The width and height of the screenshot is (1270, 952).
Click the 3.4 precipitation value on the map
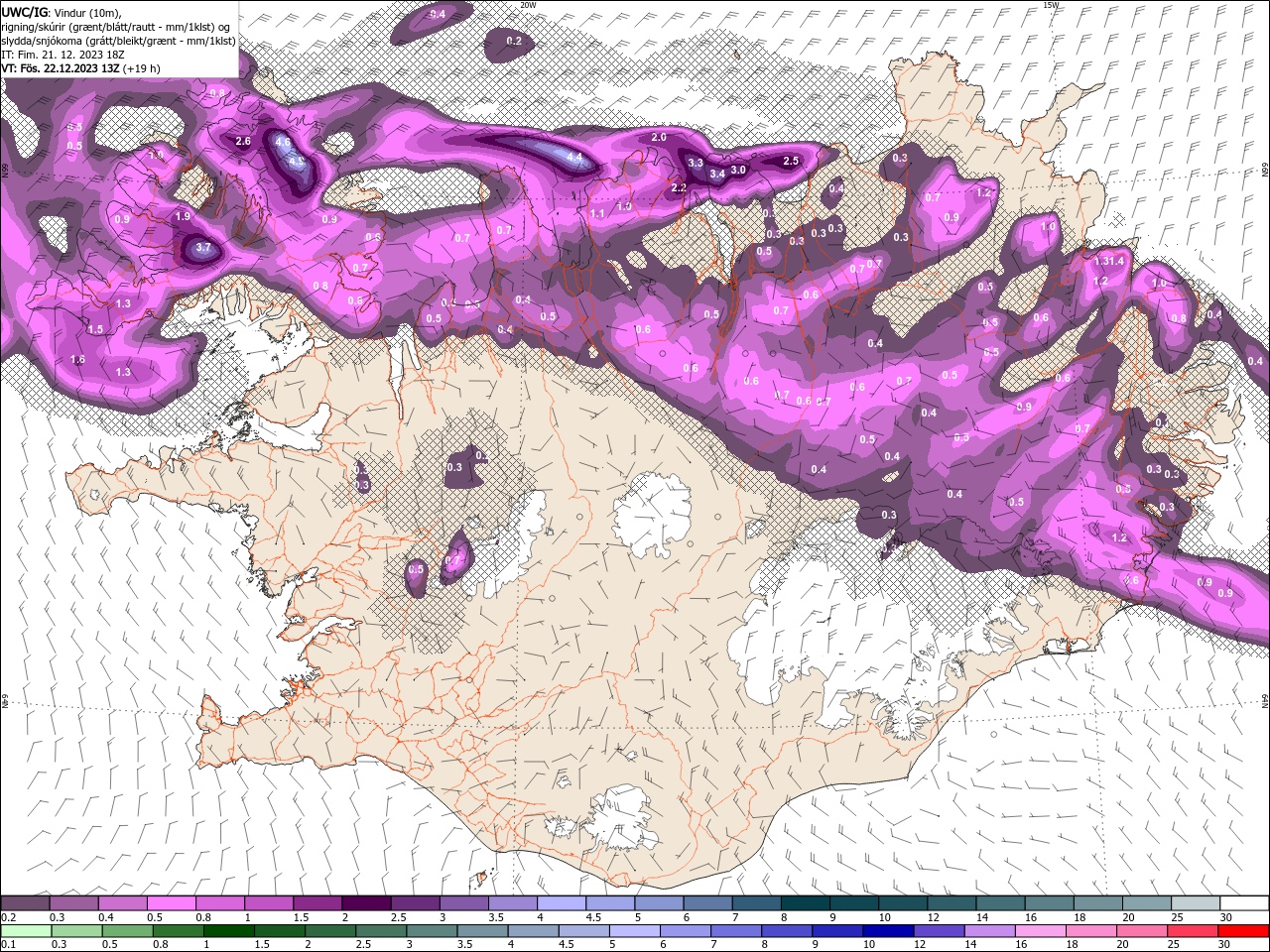717,174
